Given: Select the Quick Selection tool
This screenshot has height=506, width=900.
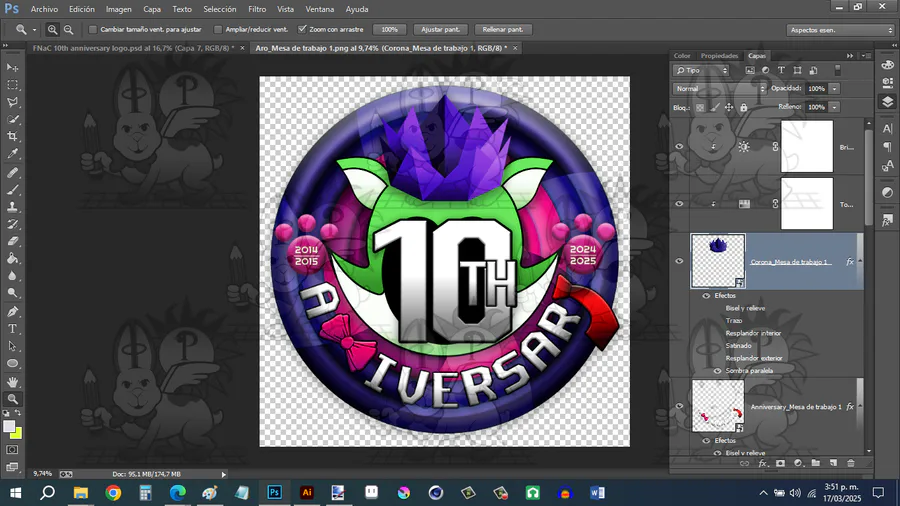Looking at the screenshot, I should 12,119.
